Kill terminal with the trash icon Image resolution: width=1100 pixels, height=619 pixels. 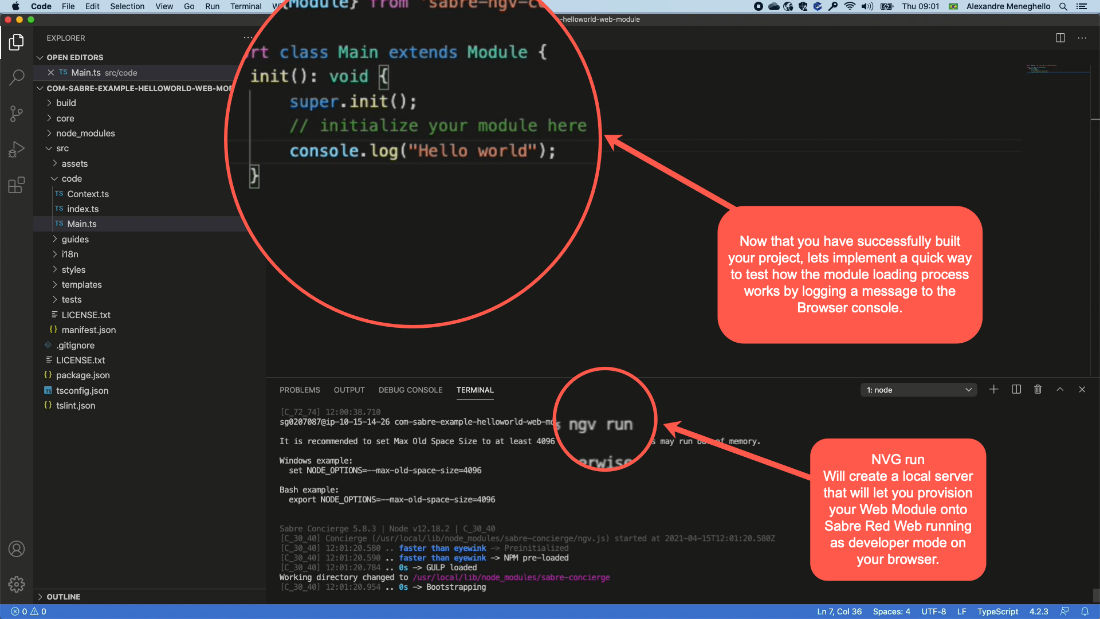(x=1038, y=390)
